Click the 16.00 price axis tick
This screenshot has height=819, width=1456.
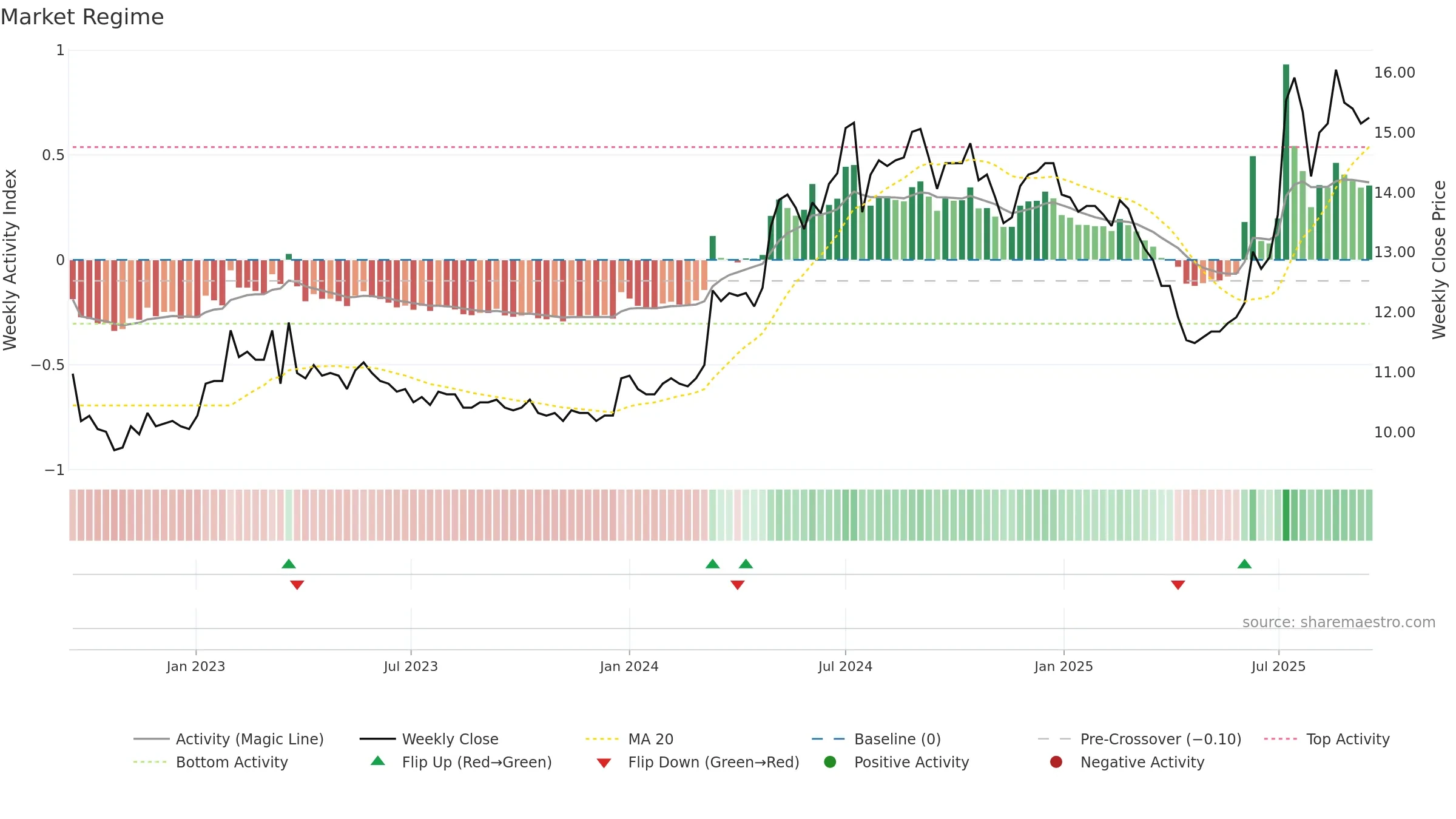pyautogui.click(x=1395, y=72)
